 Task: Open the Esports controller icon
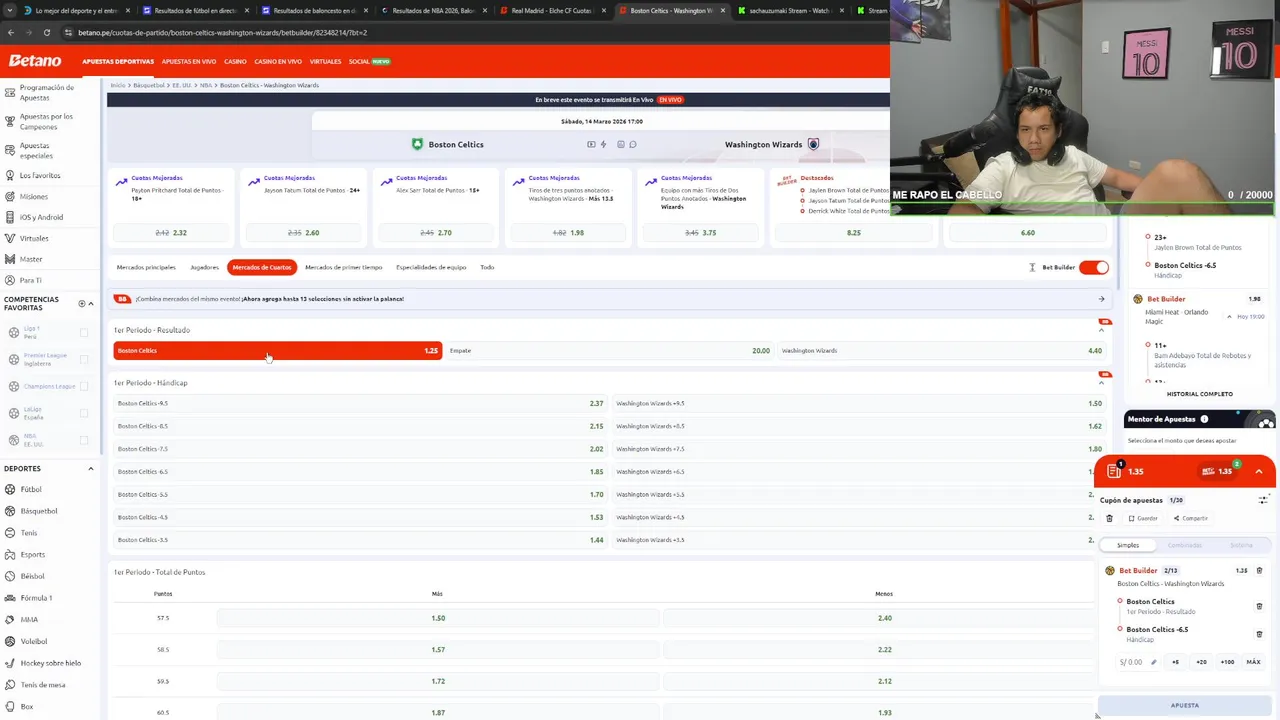[x=9, y=554]
